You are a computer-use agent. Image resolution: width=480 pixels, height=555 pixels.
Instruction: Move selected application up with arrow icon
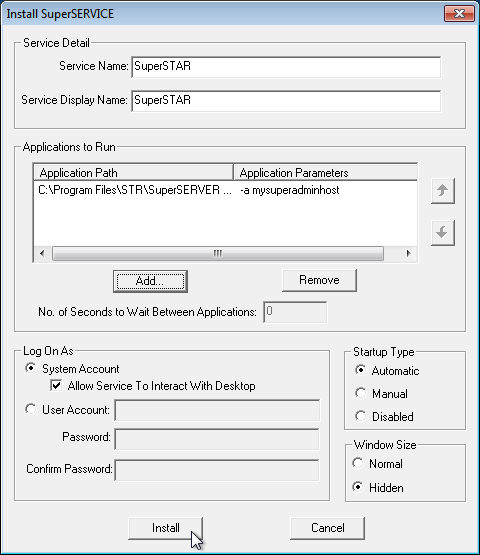click(442, 191)
